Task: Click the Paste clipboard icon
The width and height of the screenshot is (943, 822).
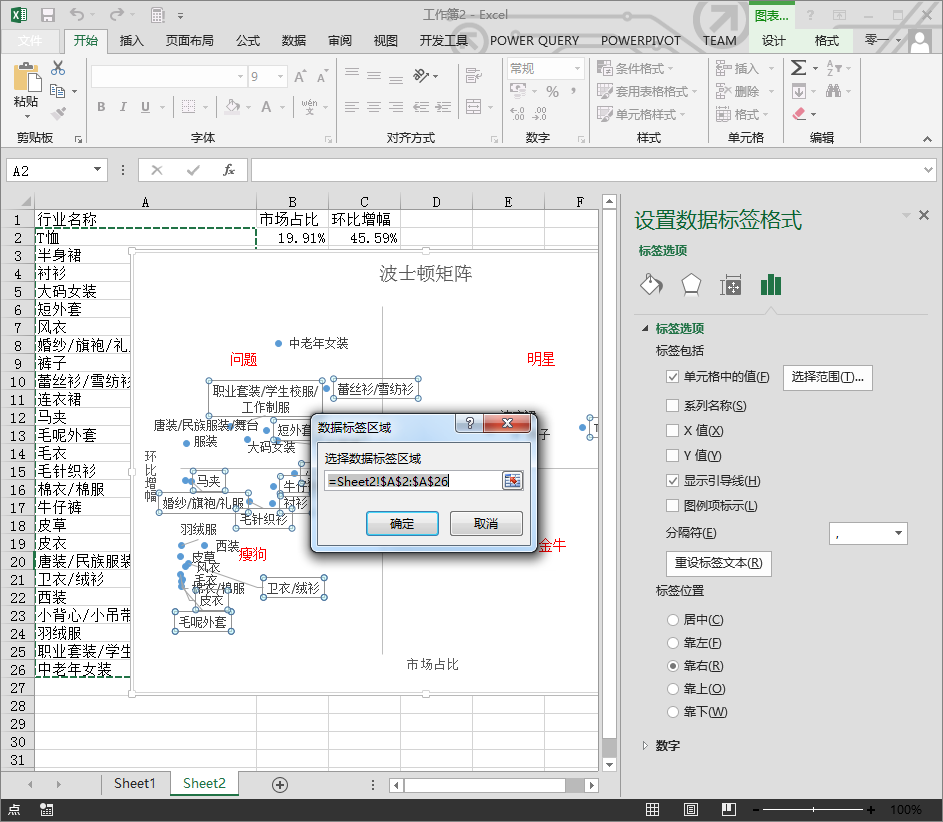Action: pos(26,78)
